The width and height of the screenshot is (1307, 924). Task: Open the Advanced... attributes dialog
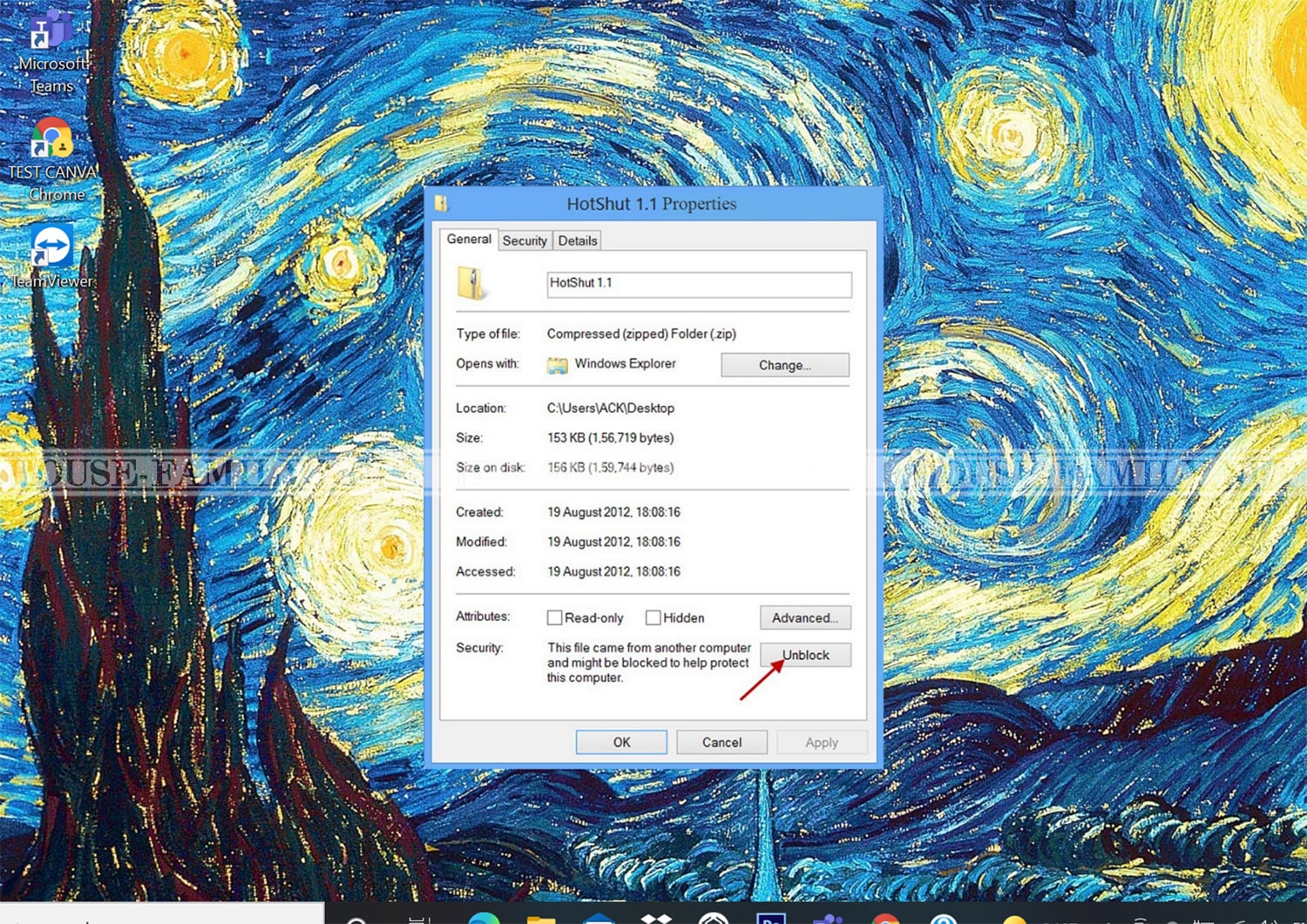pyautogui.click(x=805, y=617)
